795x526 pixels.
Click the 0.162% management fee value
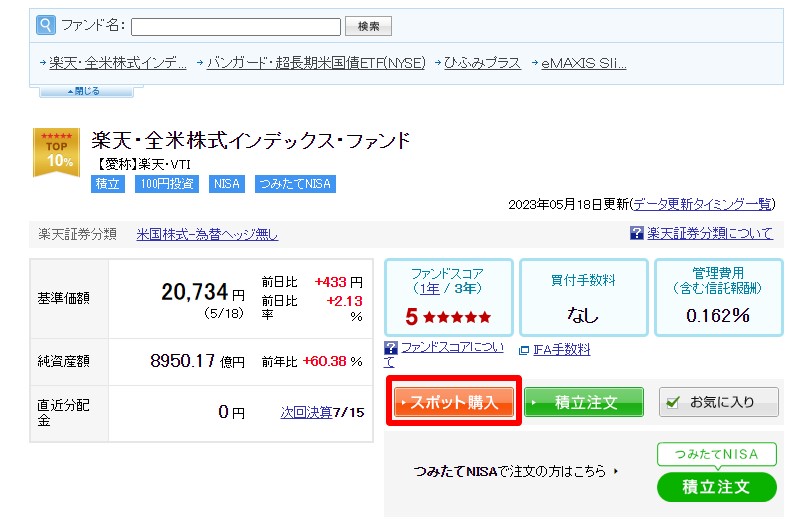pos(718,315)
